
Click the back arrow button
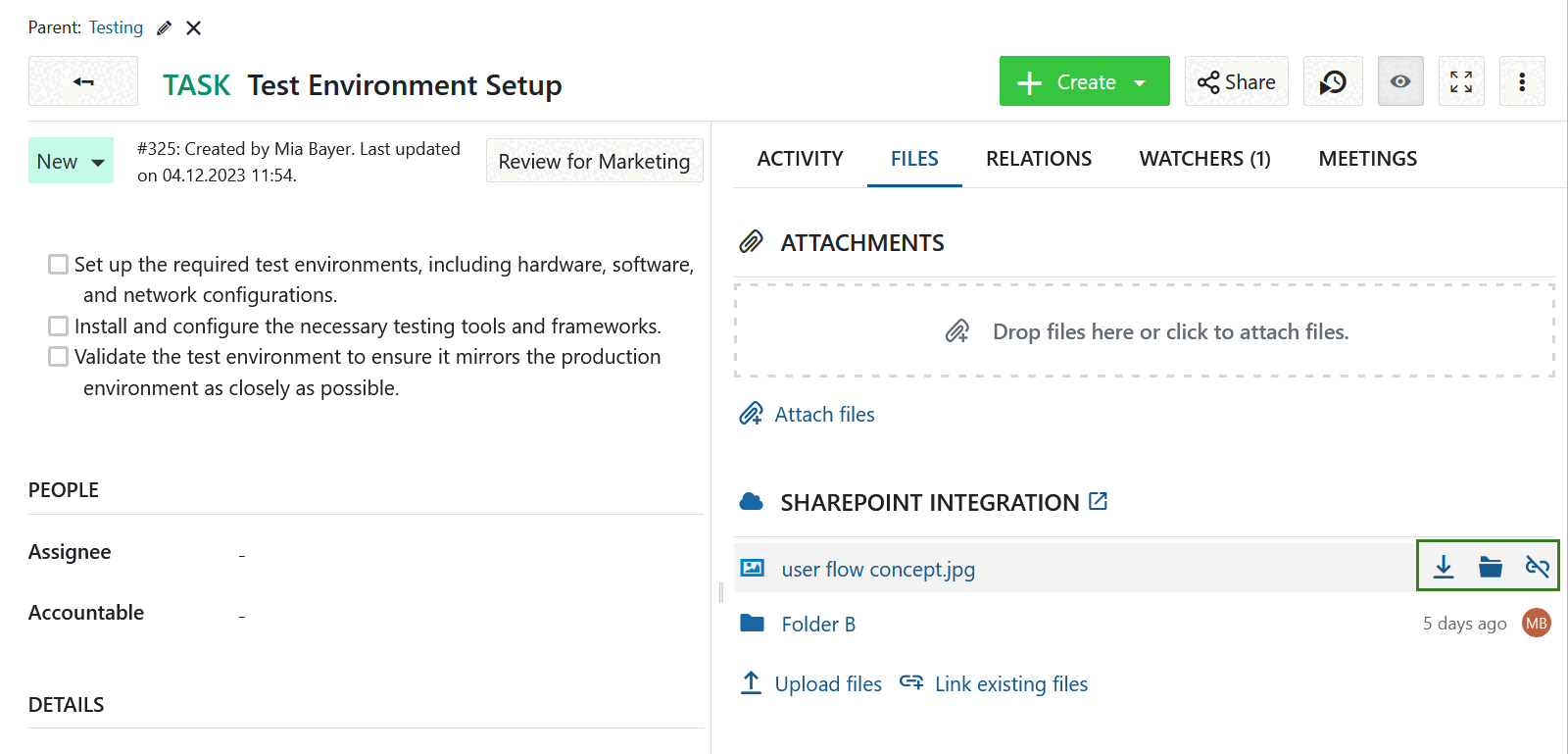pyautogui.click(x=83, y=81)
